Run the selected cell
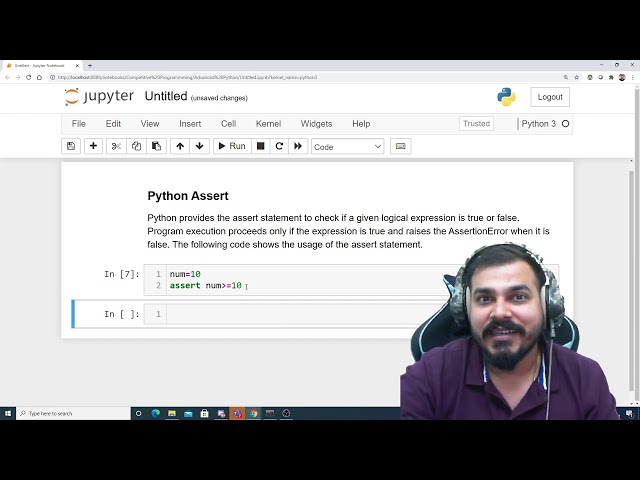640x480 pixels. pyautogui.click(x=232, y=146)
